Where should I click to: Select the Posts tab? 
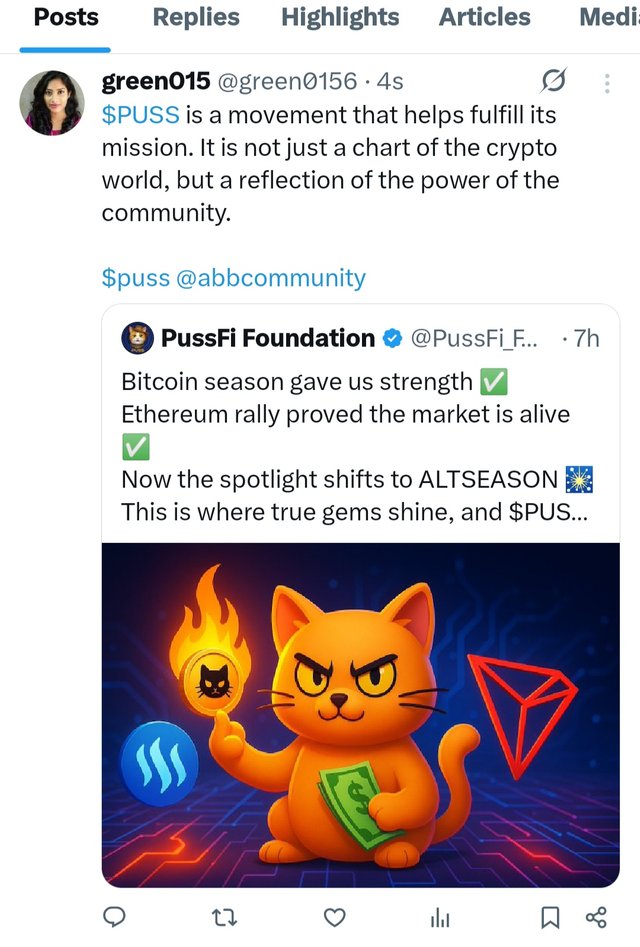coord(66,18)
